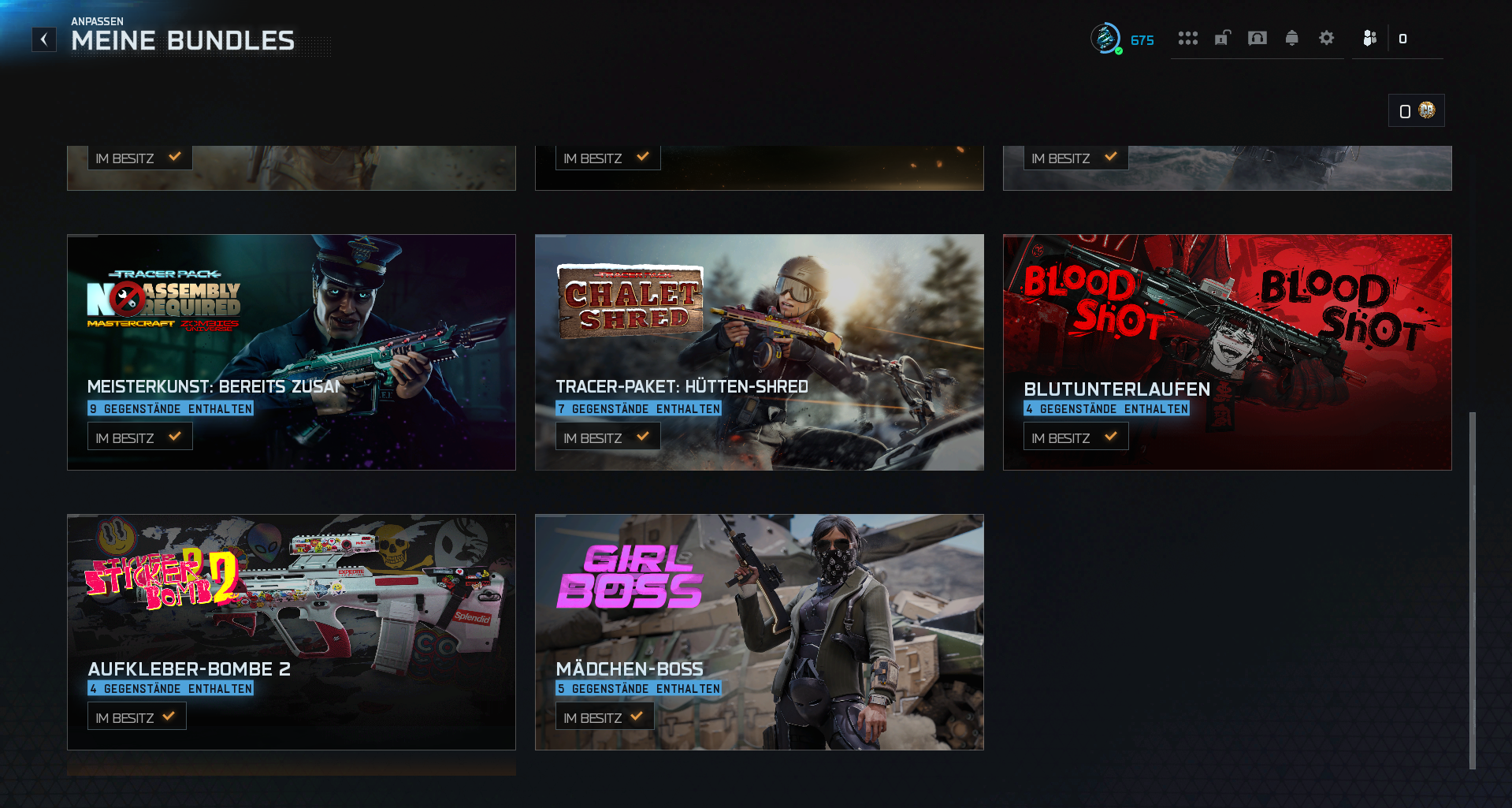Click the 'Blutunterlaufen' title text
1512x808 pixels.
point(1116,389)
